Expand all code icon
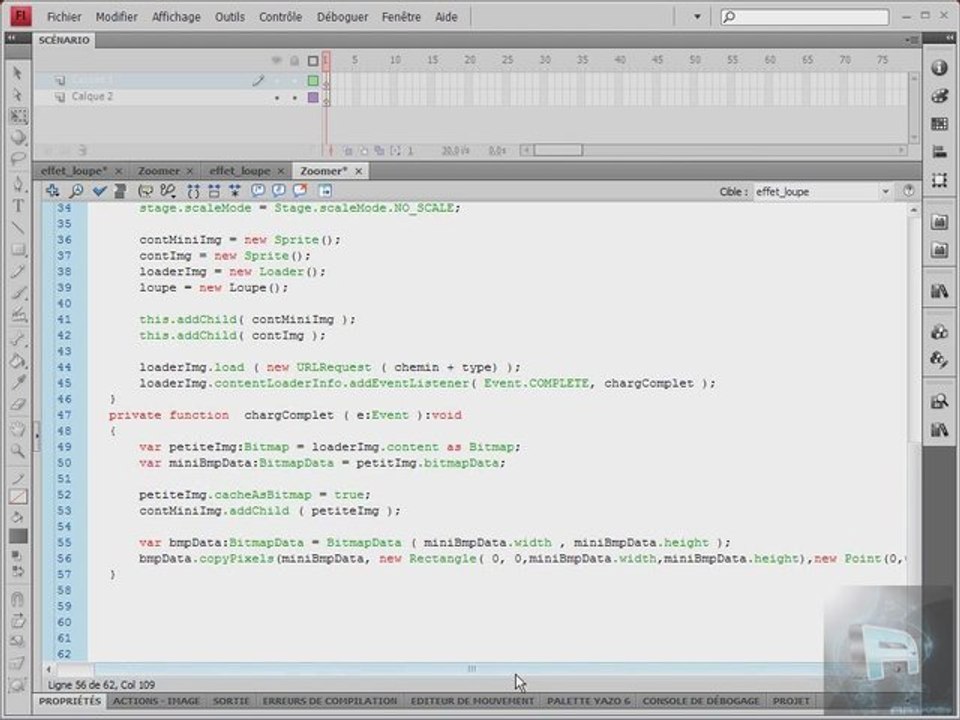 (234, 191)
